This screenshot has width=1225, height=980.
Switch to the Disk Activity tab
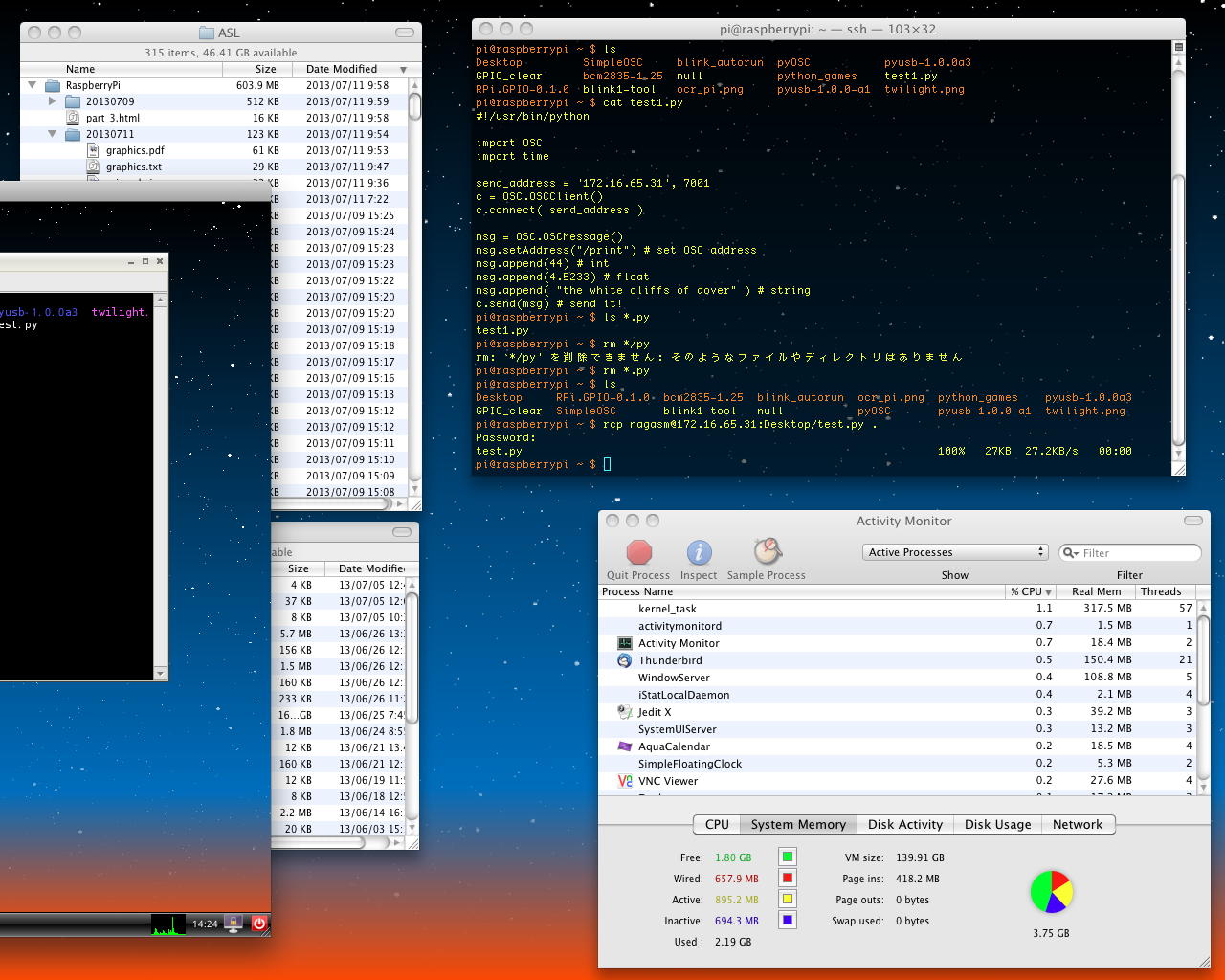[x=904, y=824]
